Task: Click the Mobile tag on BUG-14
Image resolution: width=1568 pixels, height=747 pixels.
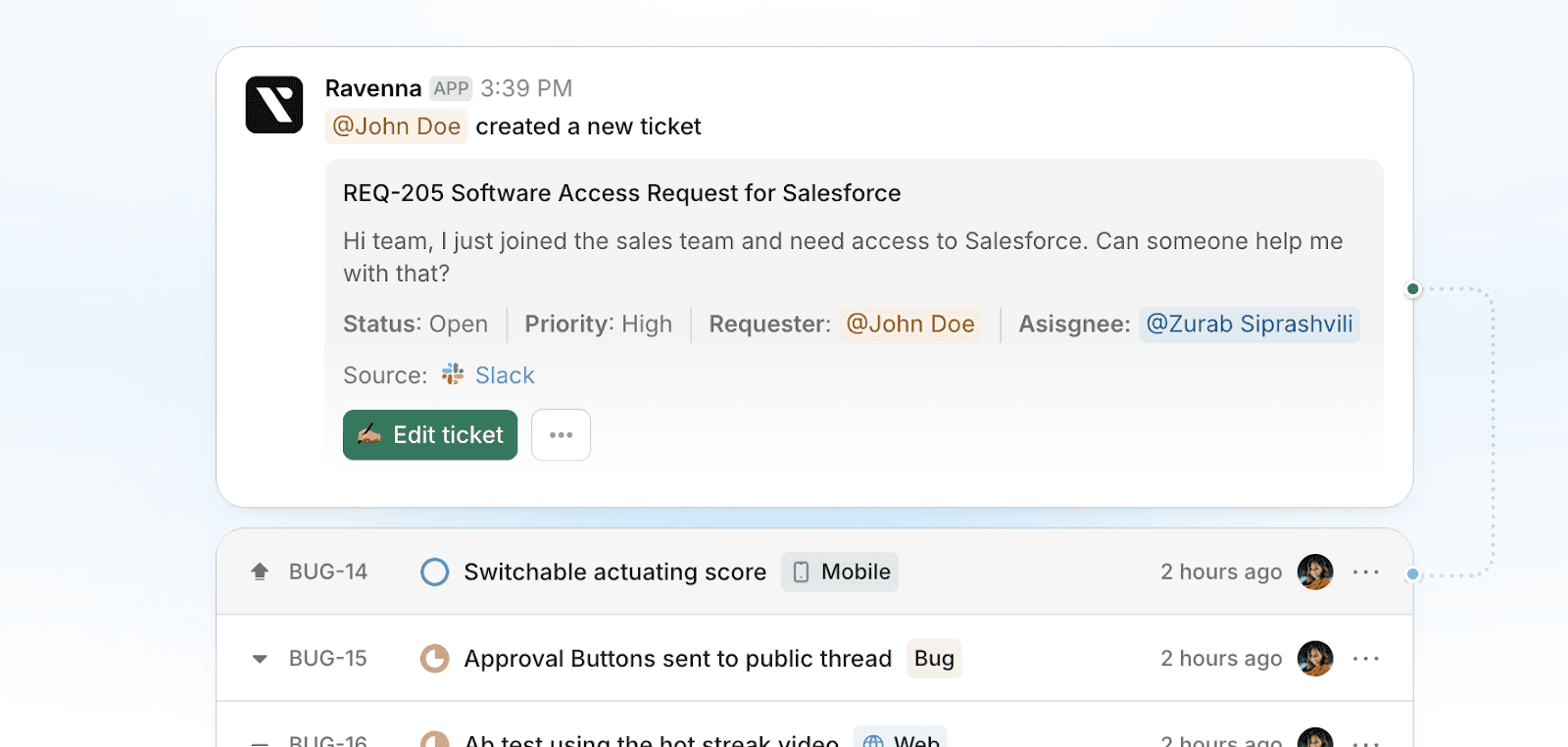Action: [840, 572]
